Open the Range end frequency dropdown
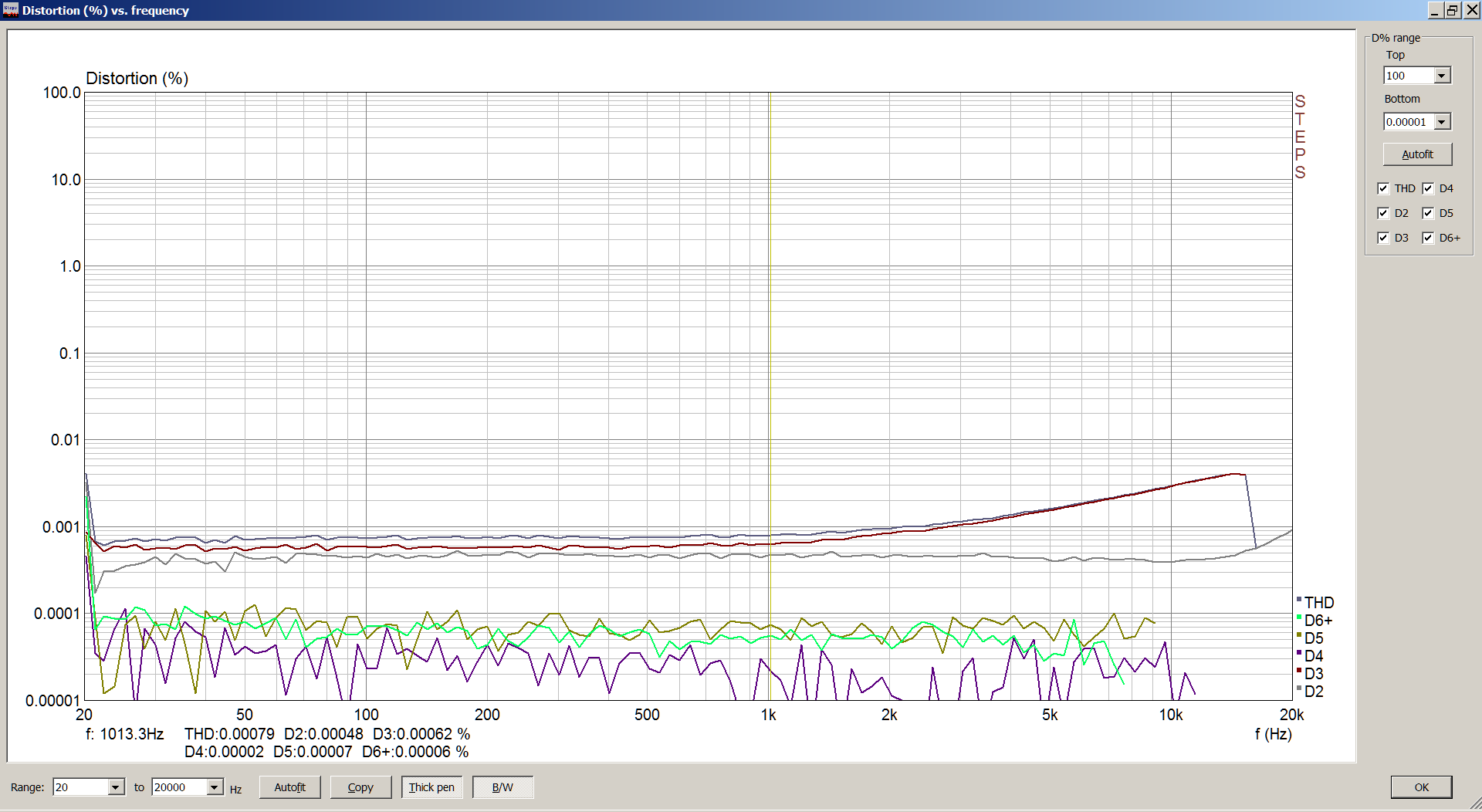 click(215, 787)
